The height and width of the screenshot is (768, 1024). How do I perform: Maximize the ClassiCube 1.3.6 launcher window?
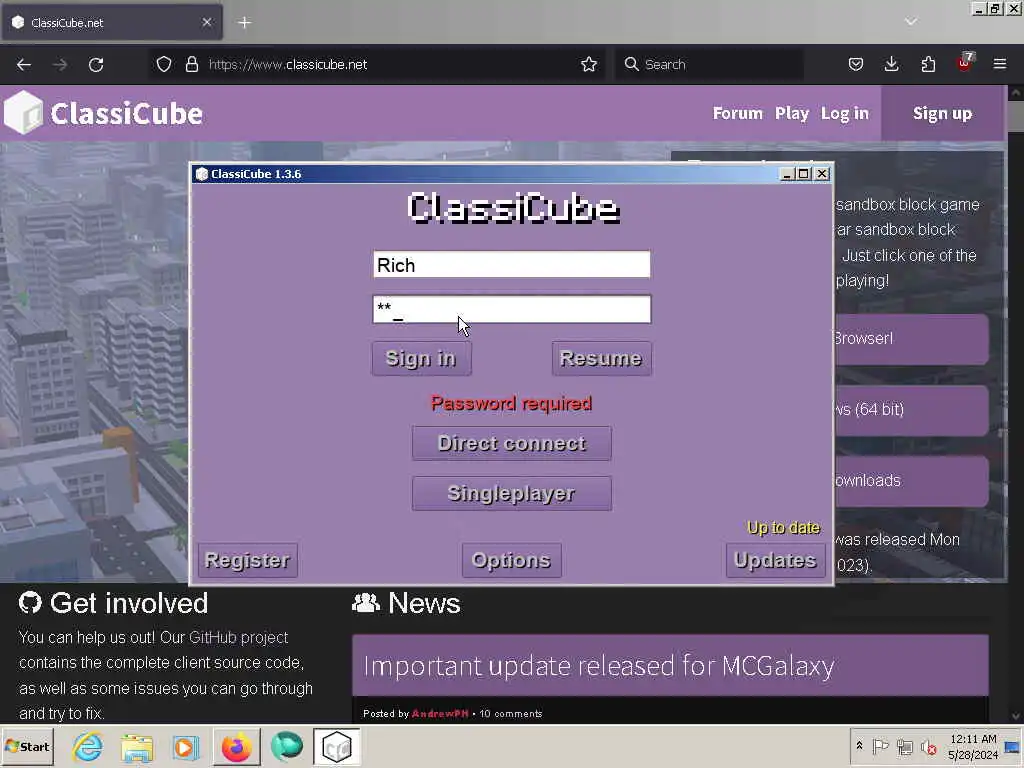[804, 174]
